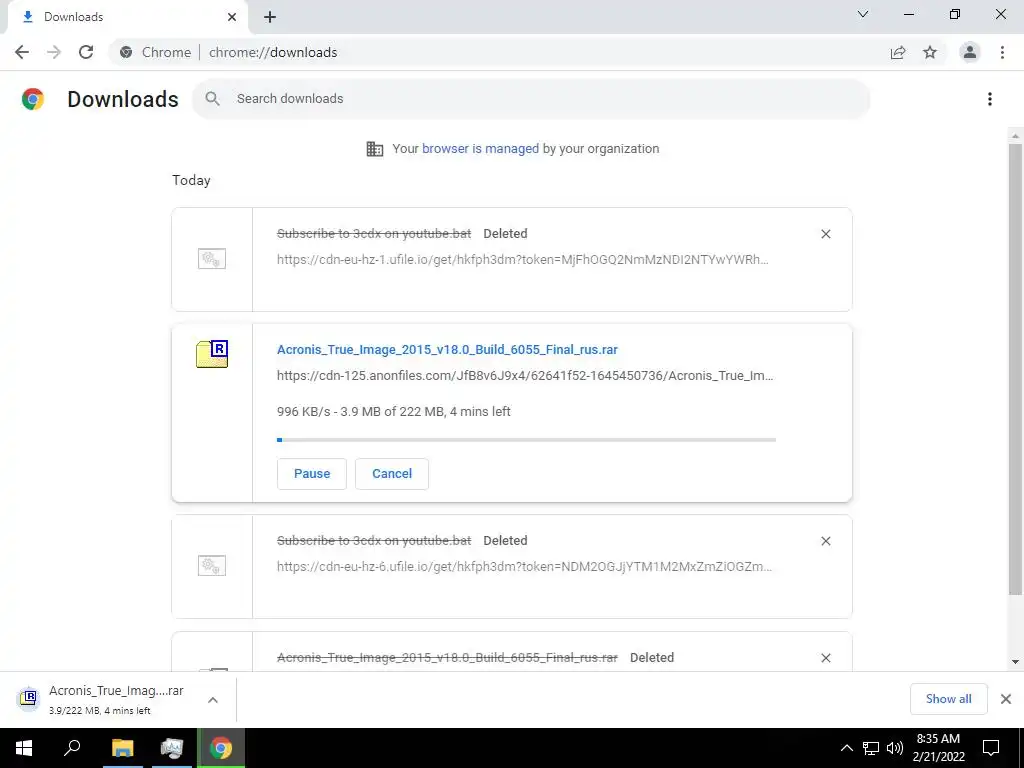Open anonfiles source URL of download
The image size is (1024, 768).
point(525,376)
